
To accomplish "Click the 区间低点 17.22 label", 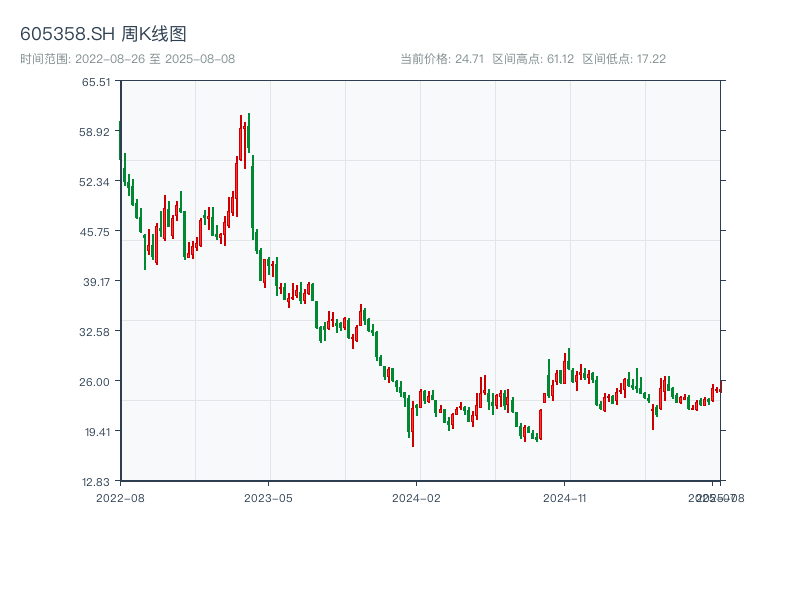I will pyautogui.click(x=624, y=59).
